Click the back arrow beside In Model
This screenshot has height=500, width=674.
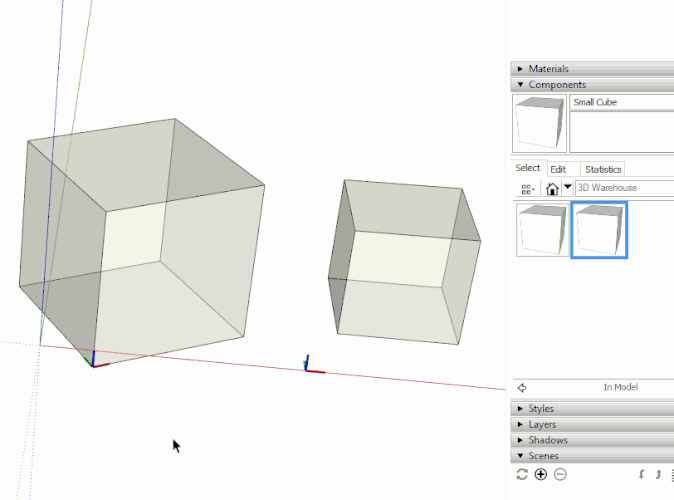[x=522, y=388]
